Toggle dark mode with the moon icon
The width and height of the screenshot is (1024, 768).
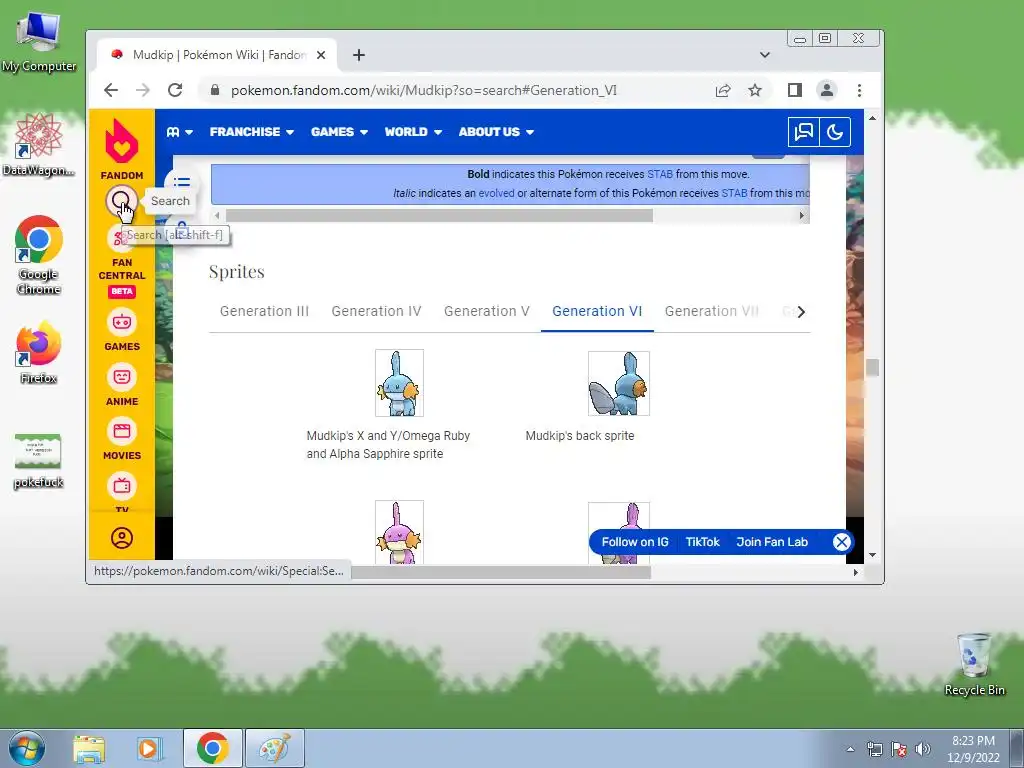point(835,132)
